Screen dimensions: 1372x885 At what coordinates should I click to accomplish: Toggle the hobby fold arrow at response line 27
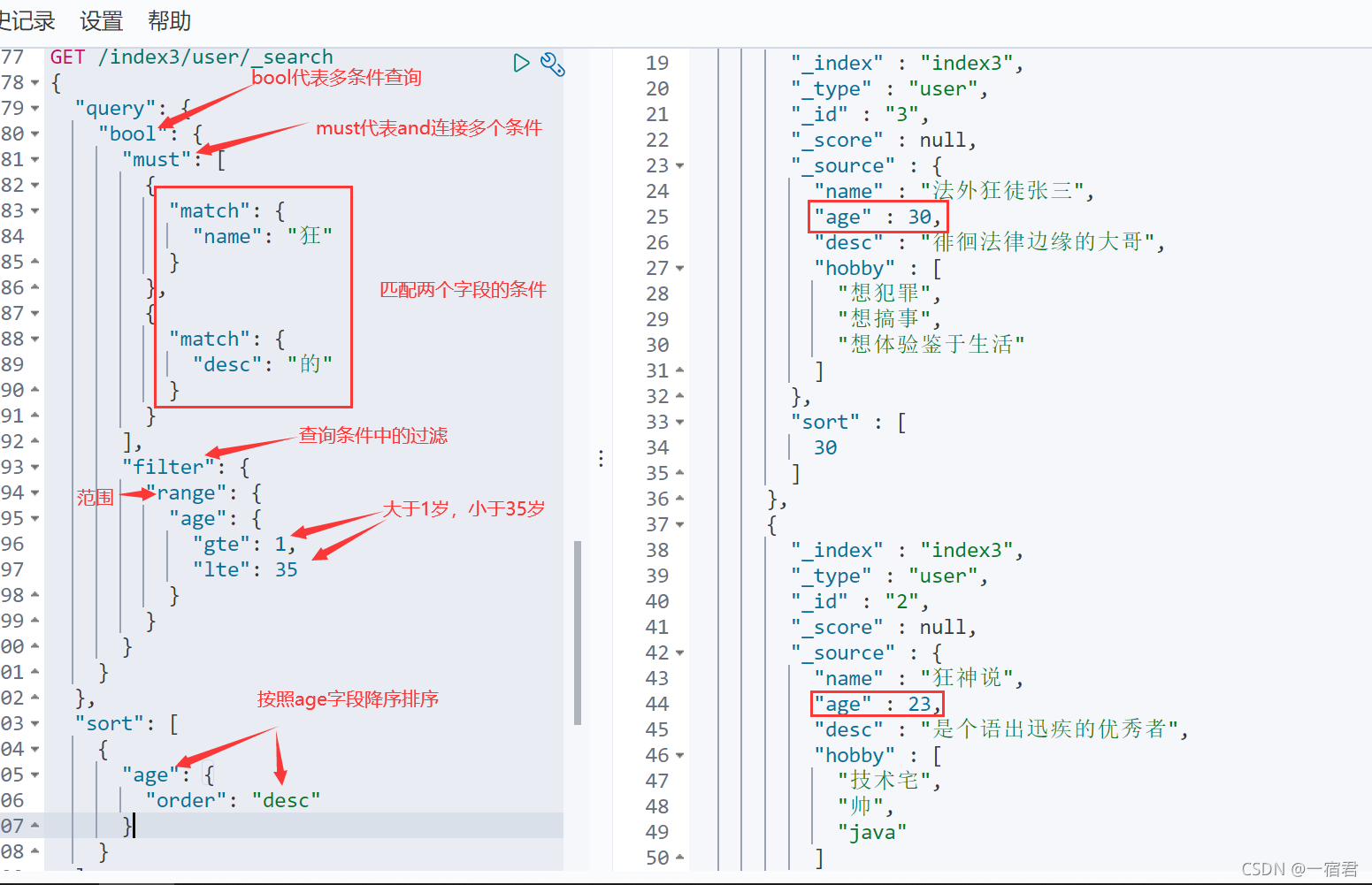click(679, 268)
